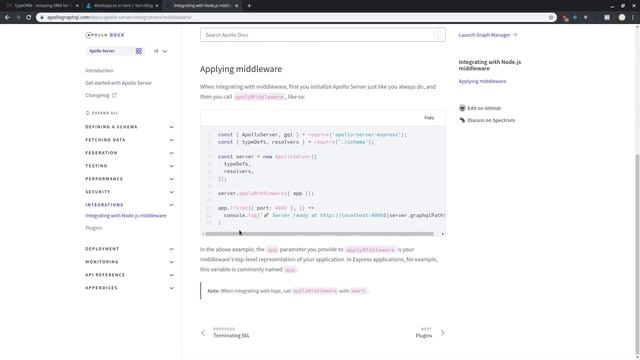This screenshot has width=640, height=360.
Task: Expand the Federation section
Action: 129,153
